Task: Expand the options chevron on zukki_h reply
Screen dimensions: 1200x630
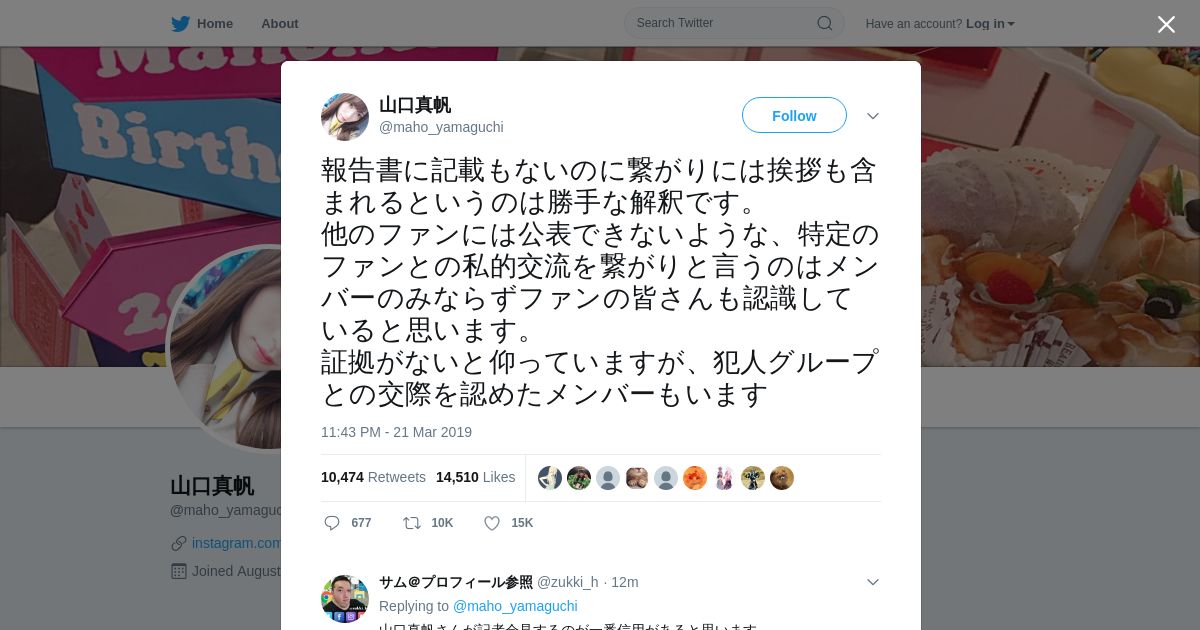Action: 873,582
